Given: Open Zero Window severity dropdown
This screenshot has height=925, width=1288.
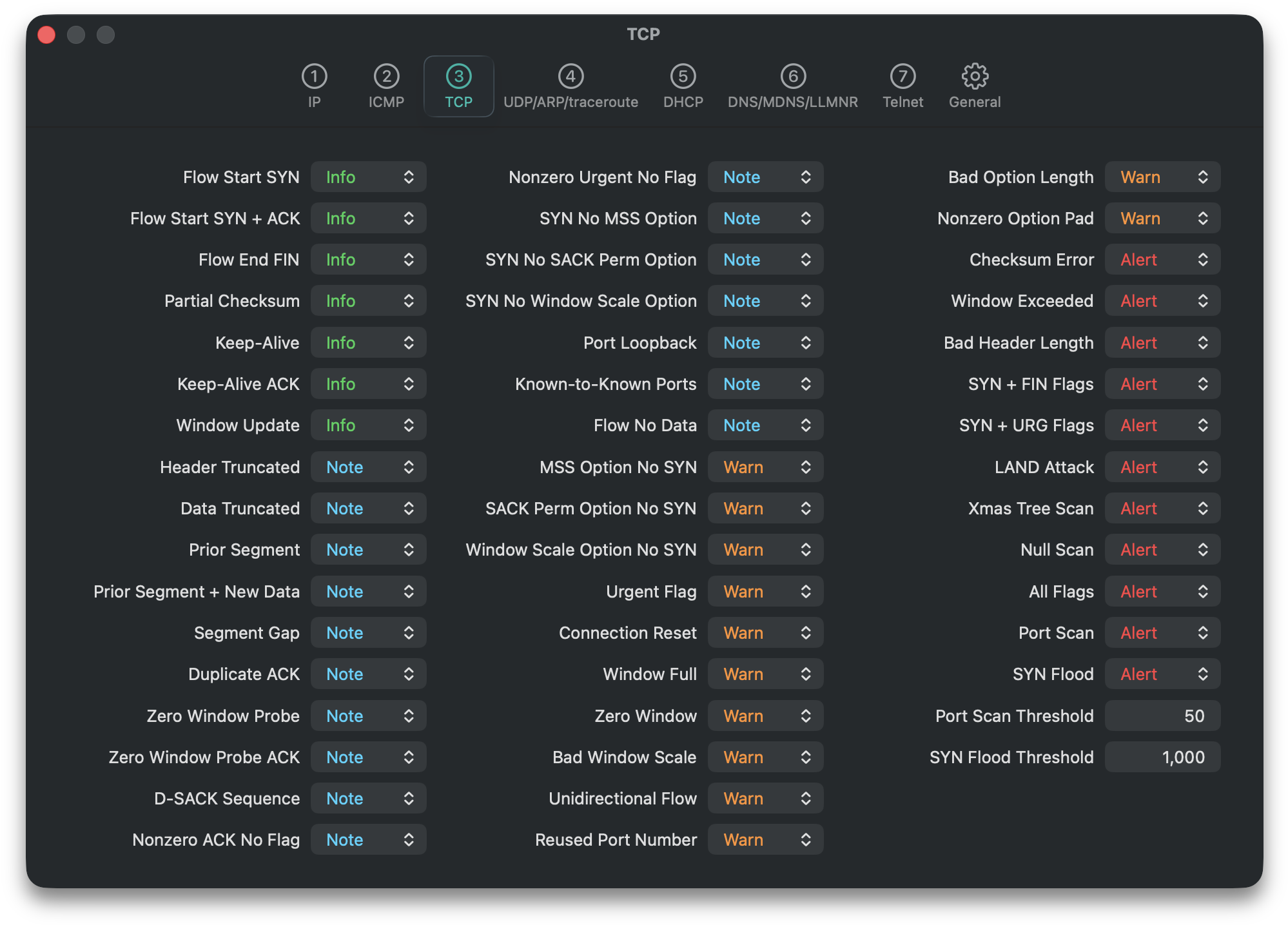Looking at the screenshot, I should (765, 716).
